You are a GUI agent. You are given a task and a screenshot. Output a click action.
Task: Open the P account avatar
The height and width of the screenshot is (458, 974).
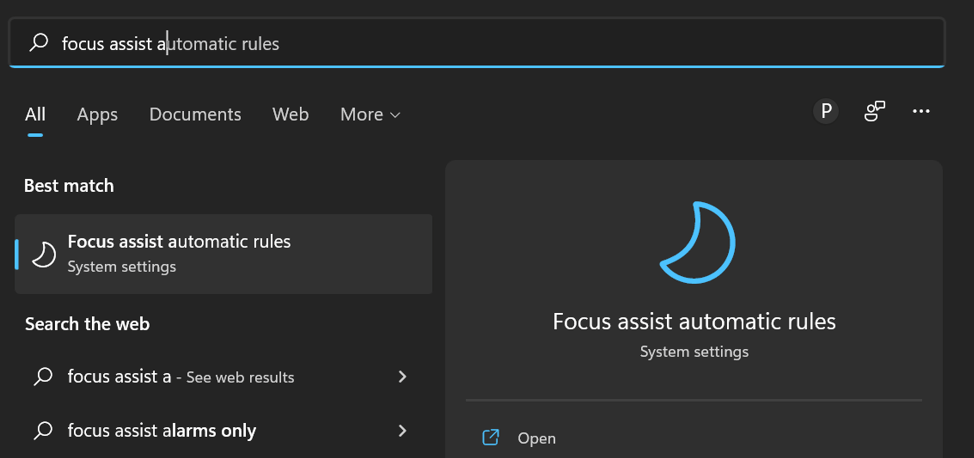pyautogui.click(x=826, y=111)
